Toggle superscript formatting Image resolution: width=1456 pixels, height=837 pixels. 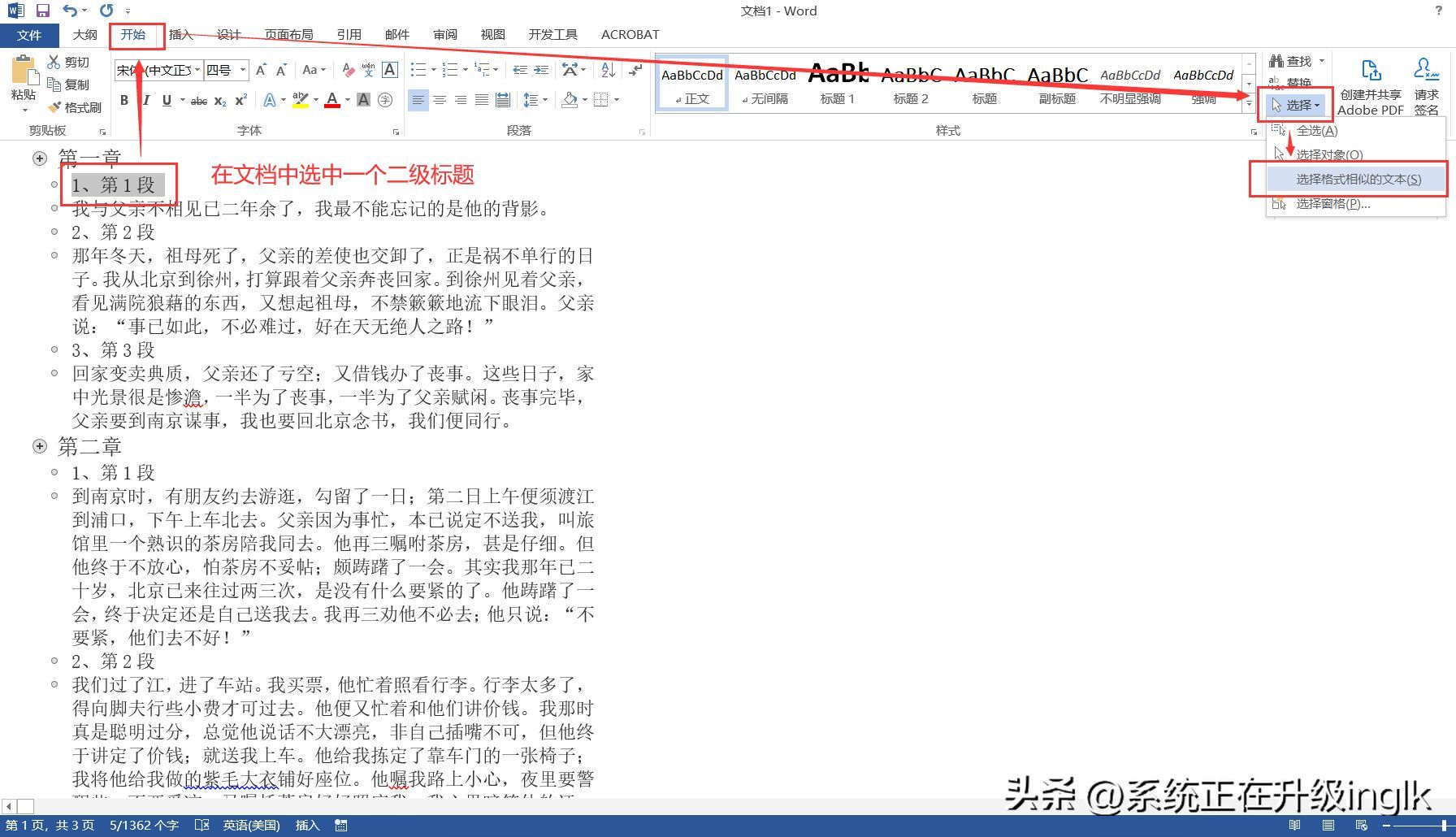(240, 100)
